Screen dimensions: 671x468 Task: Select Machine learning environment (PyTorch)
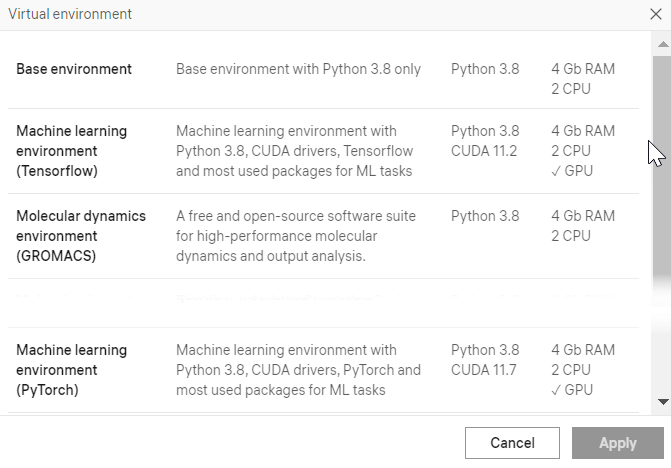pos(71,370)
